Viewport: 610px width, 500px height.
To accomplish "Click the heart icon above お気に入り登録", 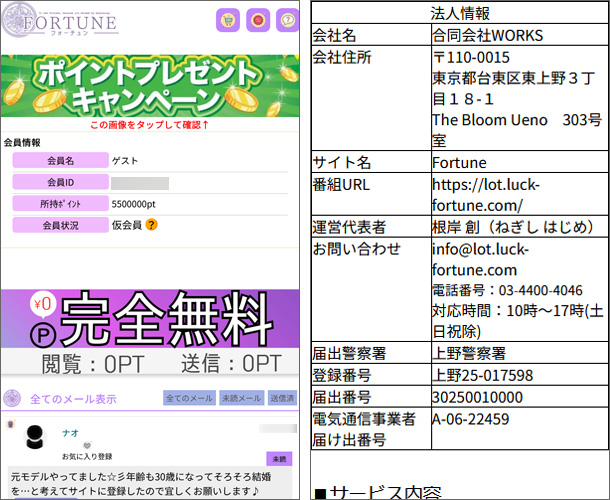I will (87, 445).
